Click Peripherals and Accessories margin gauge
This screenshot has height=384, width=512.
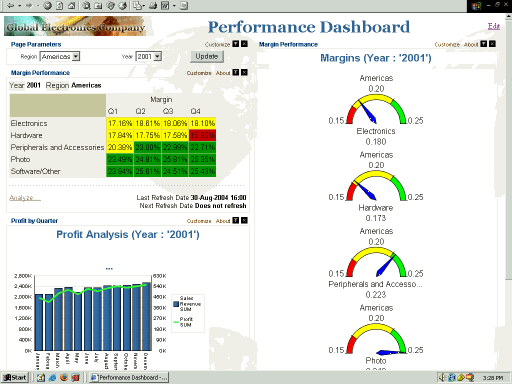coord(376,262)
